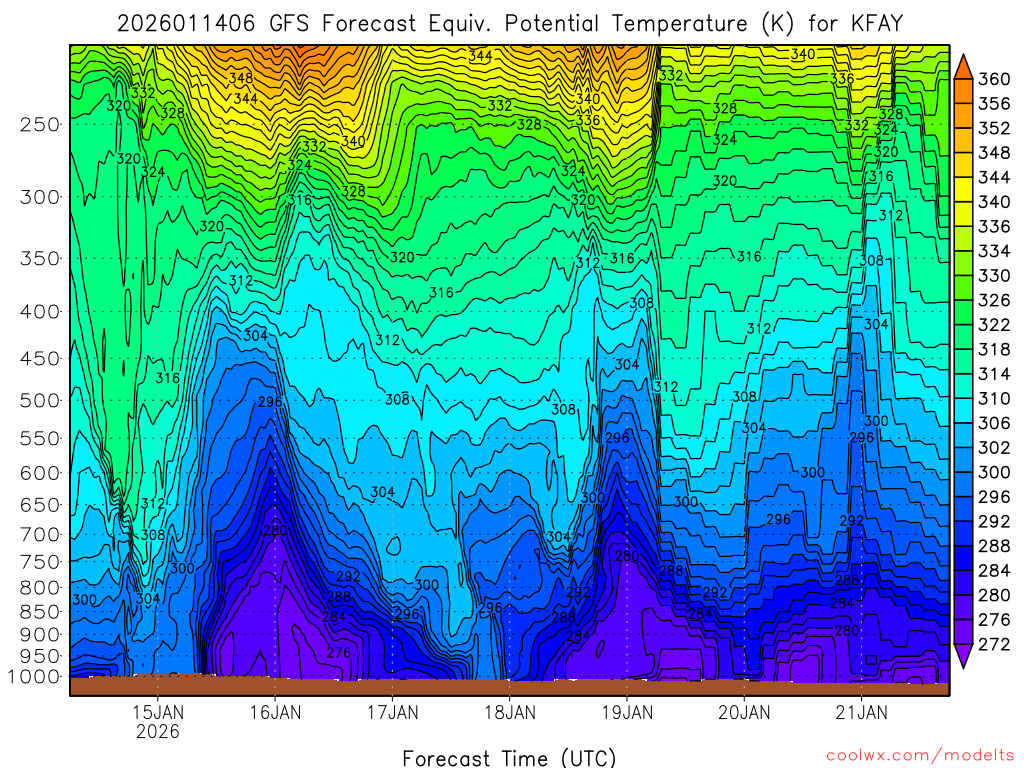Click the 334 color bar label
Viewport: 1024px width, 768px height.
994,251
